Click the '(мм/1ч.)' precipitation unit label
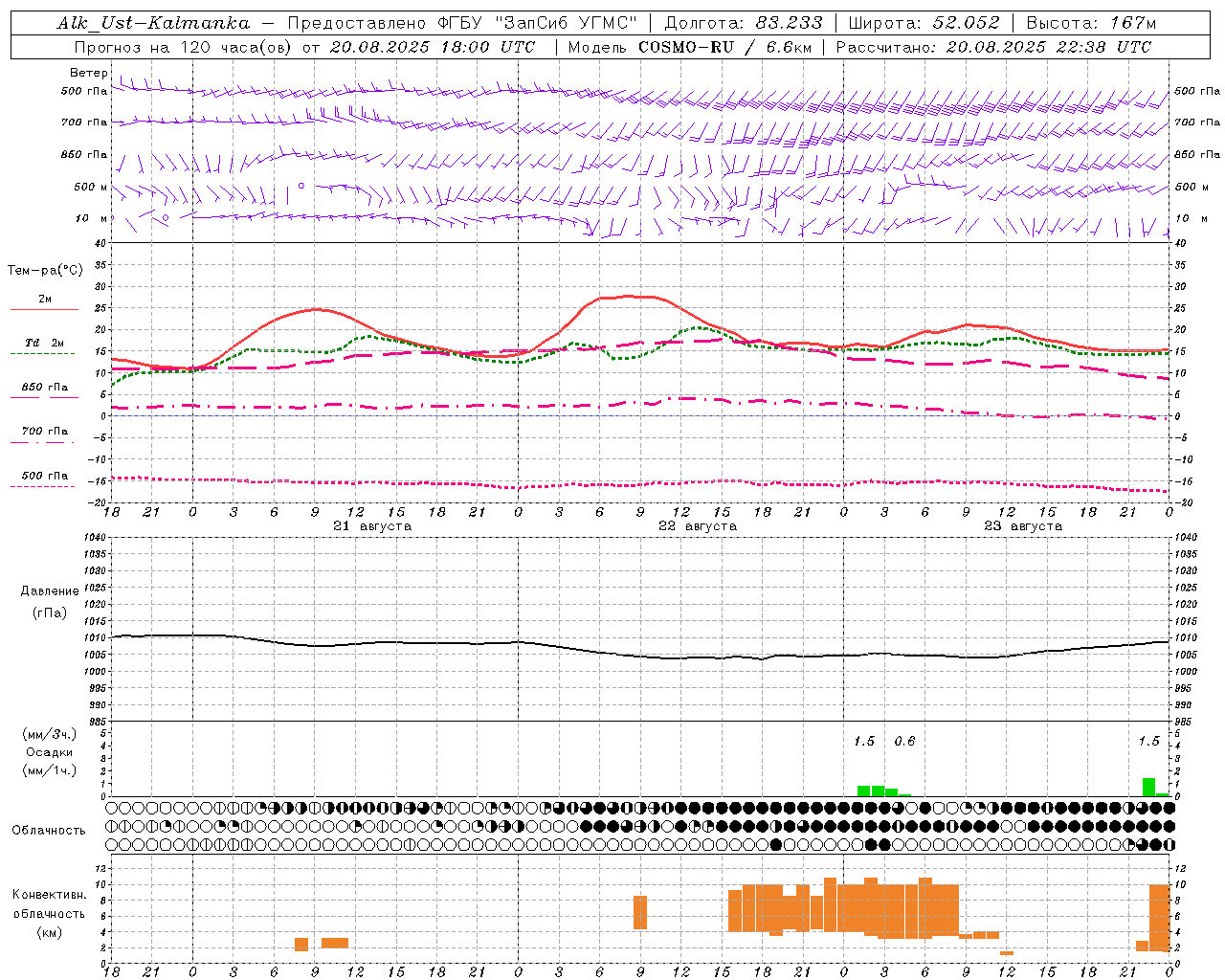Screen dimensions: 1225x980 pyautogui.click(x=50, y=770)
